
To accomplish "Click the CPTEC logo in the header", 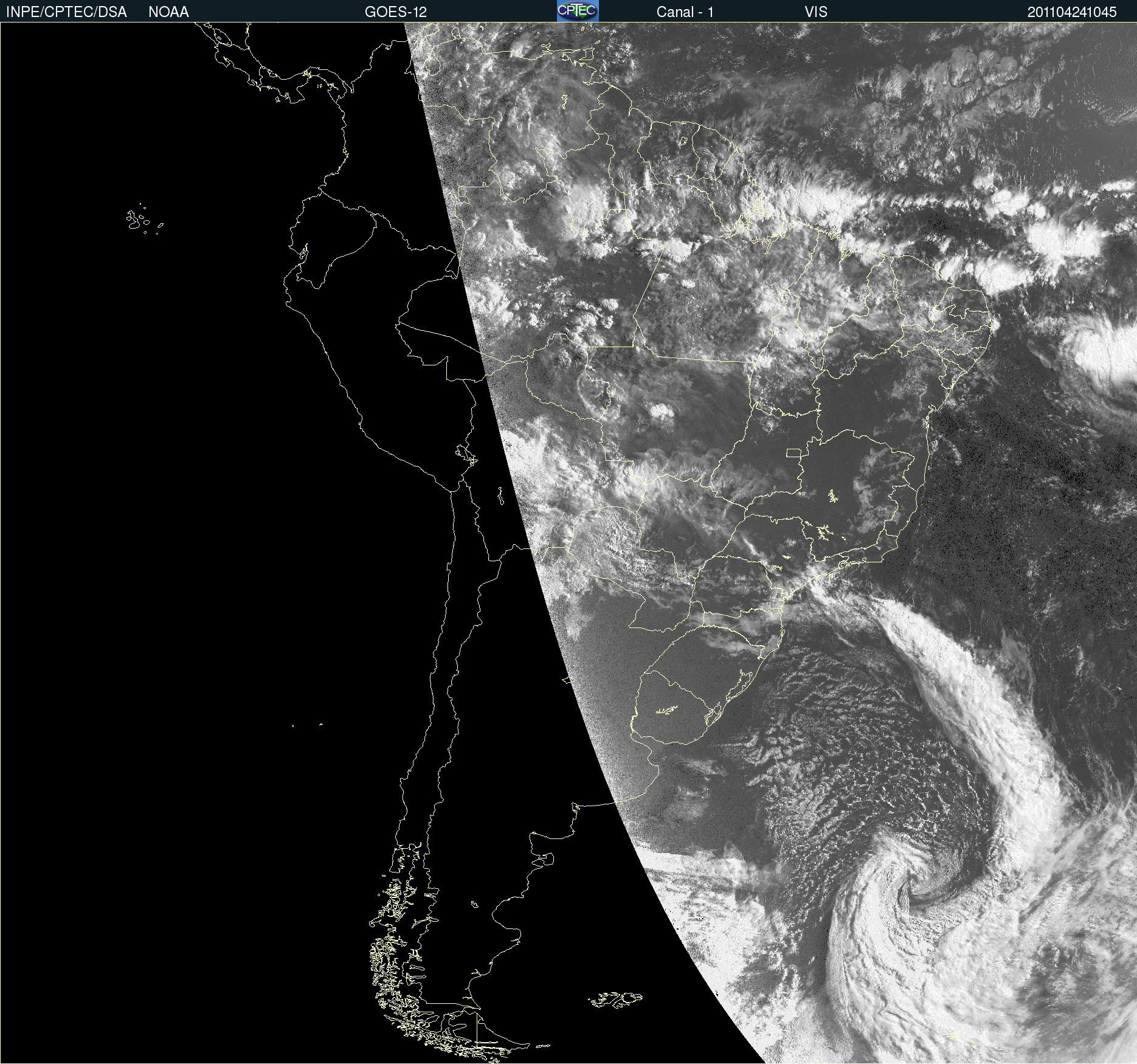I will tap(578, 11).
